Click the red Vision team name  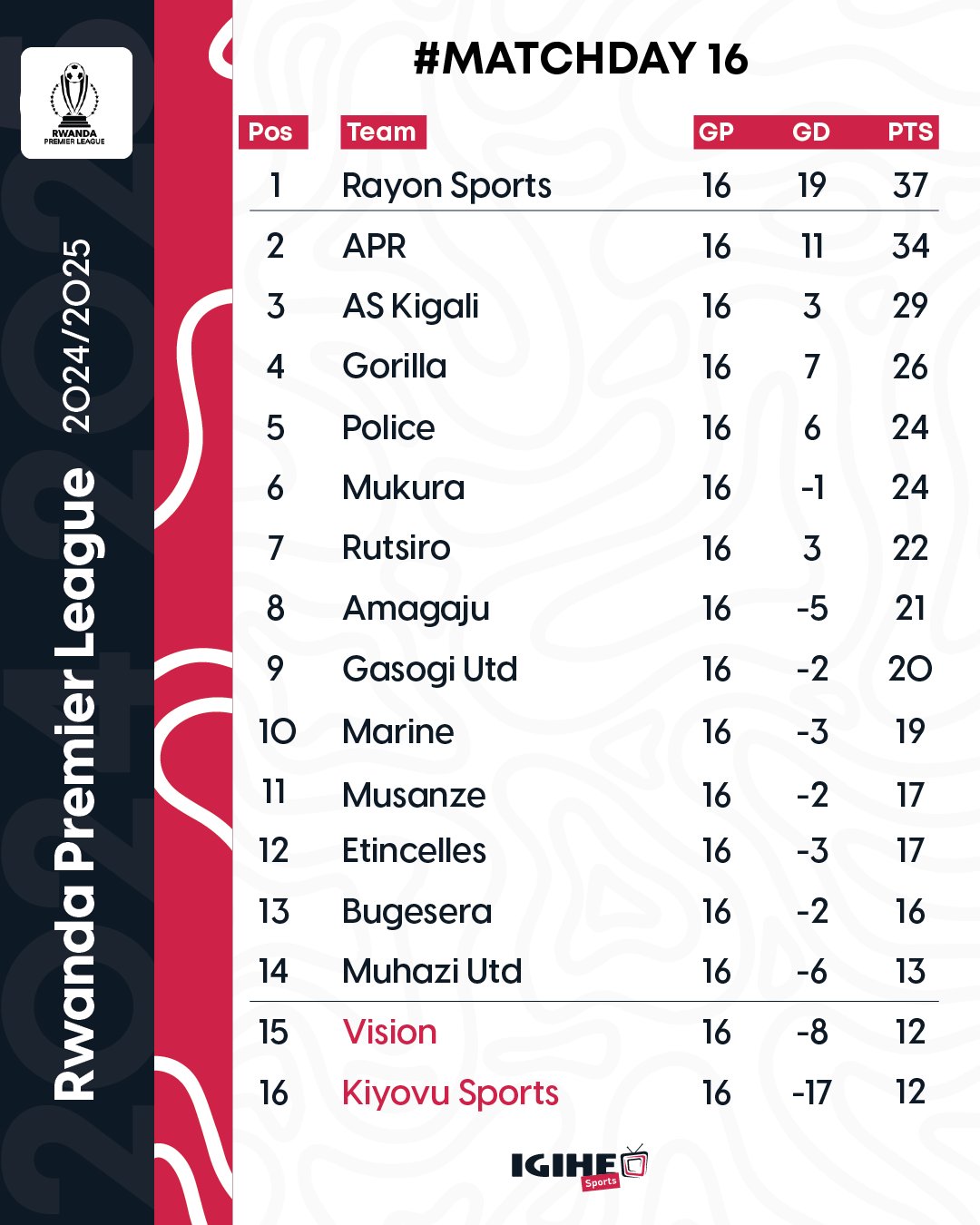[x=389, y=1033]
